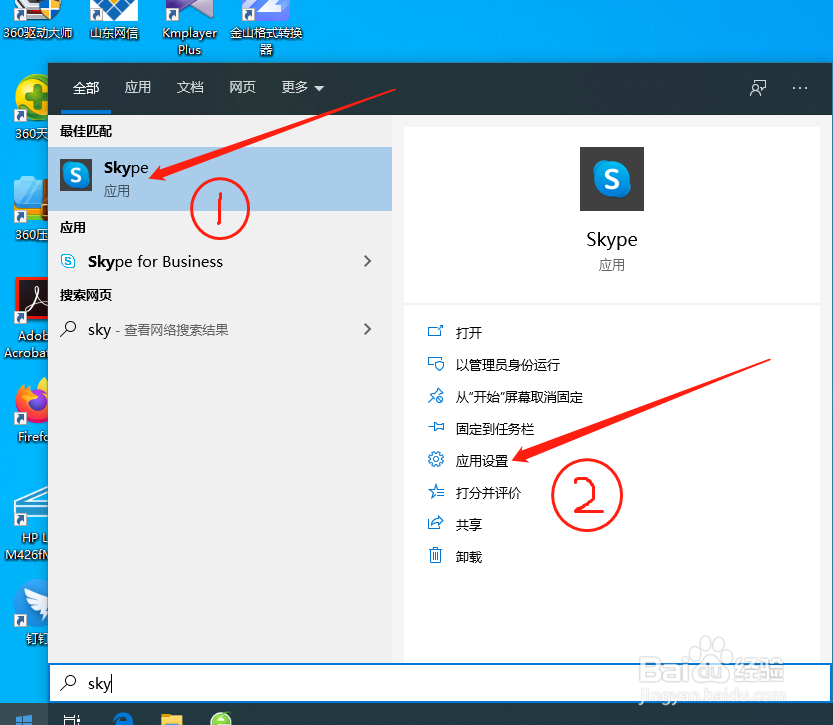Viewport: 833px width, 725px height.
Task: Click the uninstall trash can icon
Action: tap(435, 556)
